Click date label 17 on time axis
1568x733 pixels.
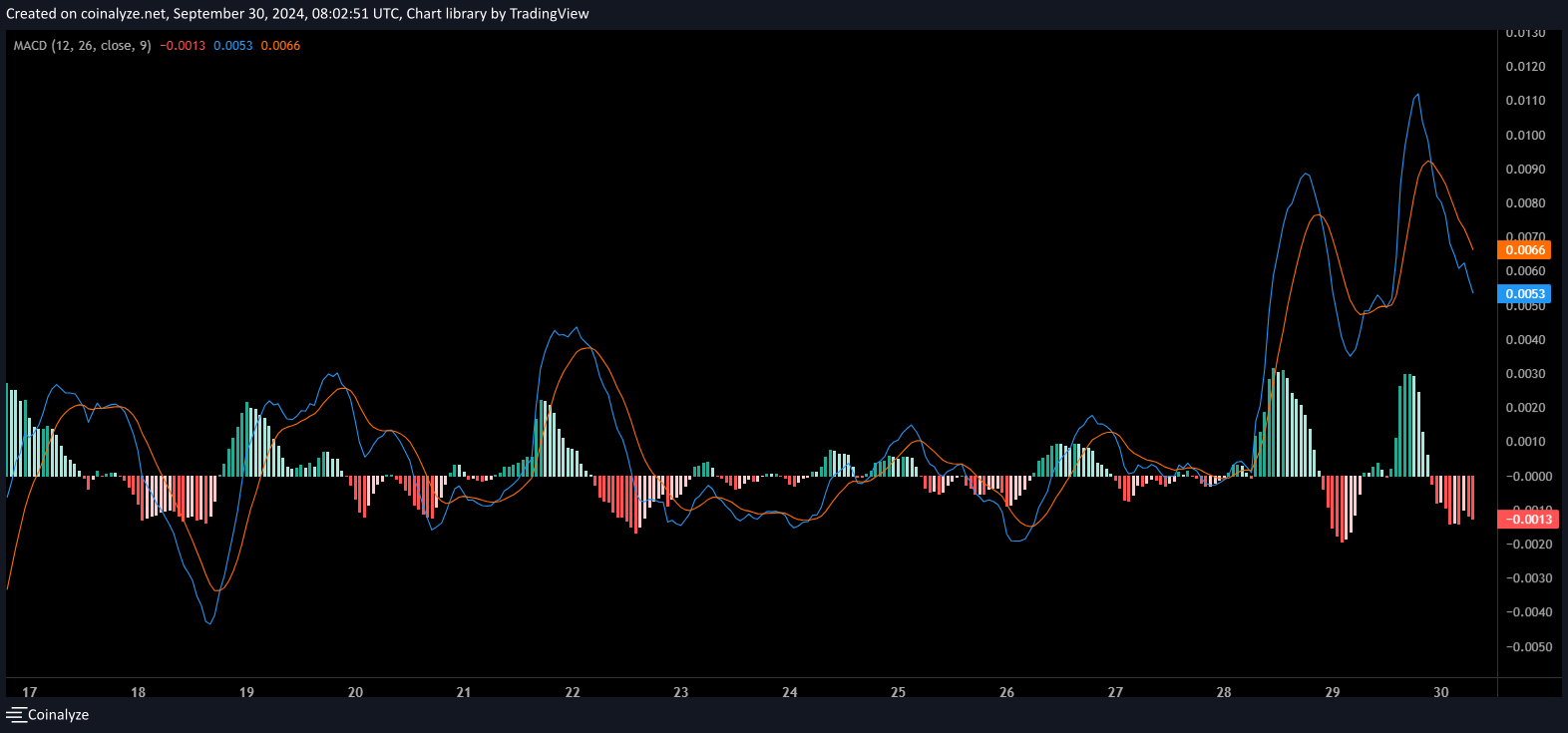tap(30, 692)
